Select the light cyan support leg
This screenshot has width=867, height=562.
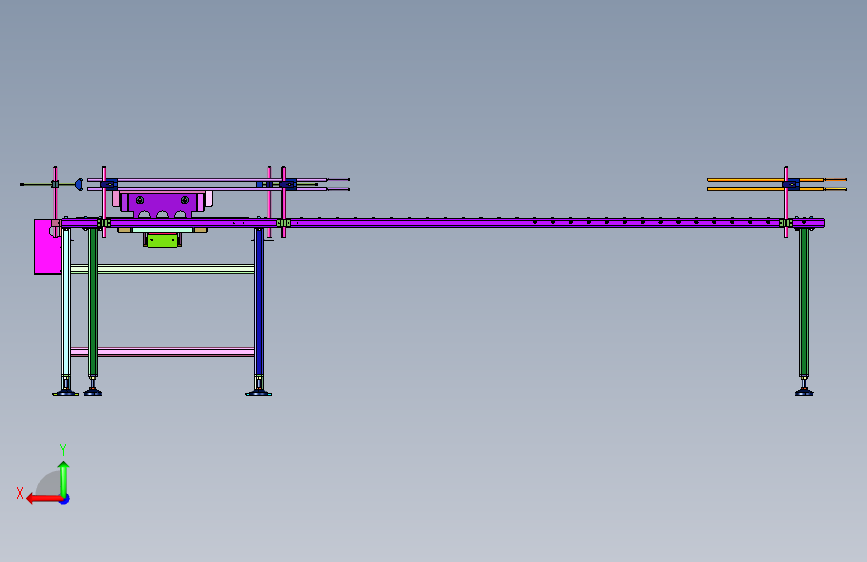[x=66, y=301]
